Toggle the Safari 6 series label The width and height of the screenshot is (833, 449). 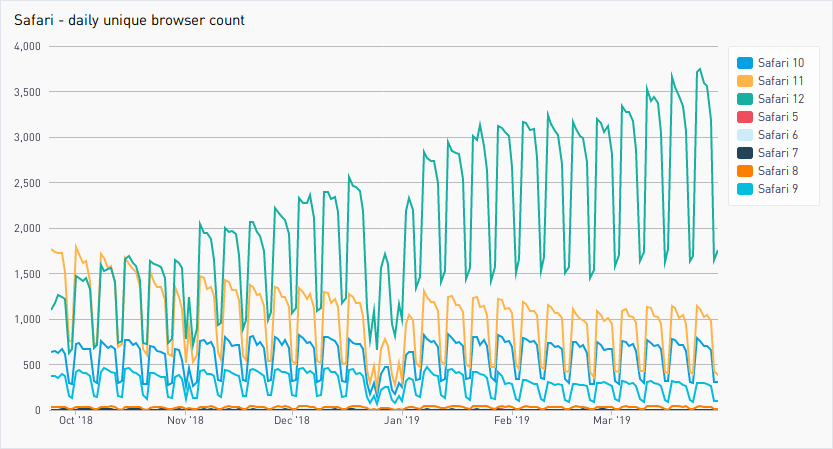click(778, 135)
